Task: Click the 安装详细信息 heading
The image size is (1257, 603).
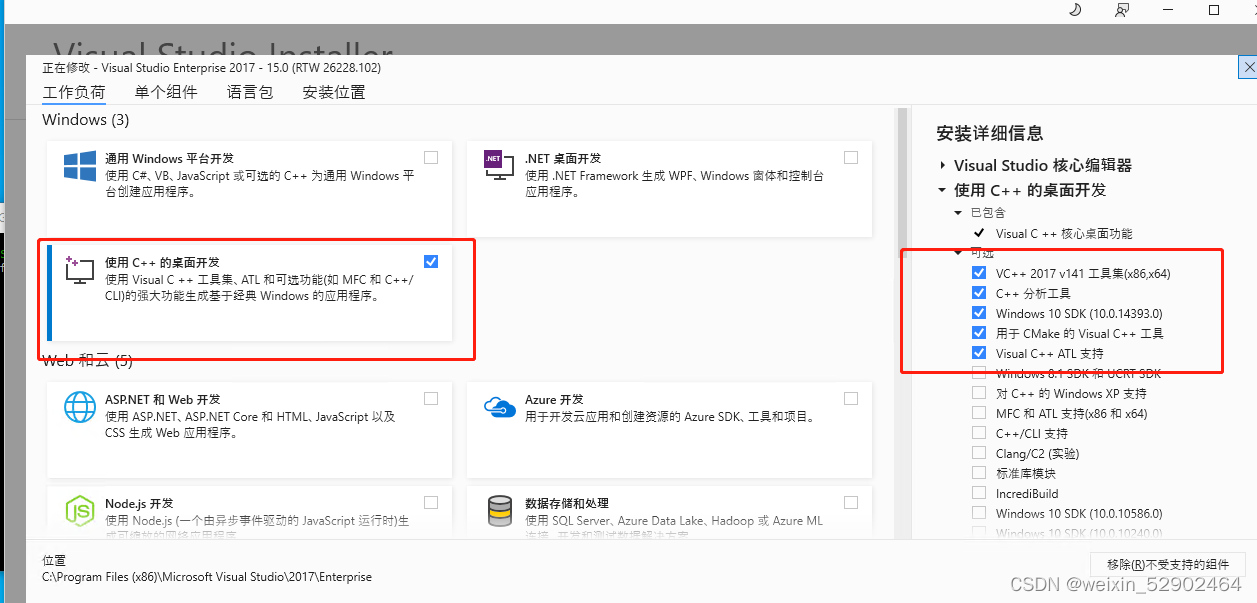Action: [x=990, y=133]
